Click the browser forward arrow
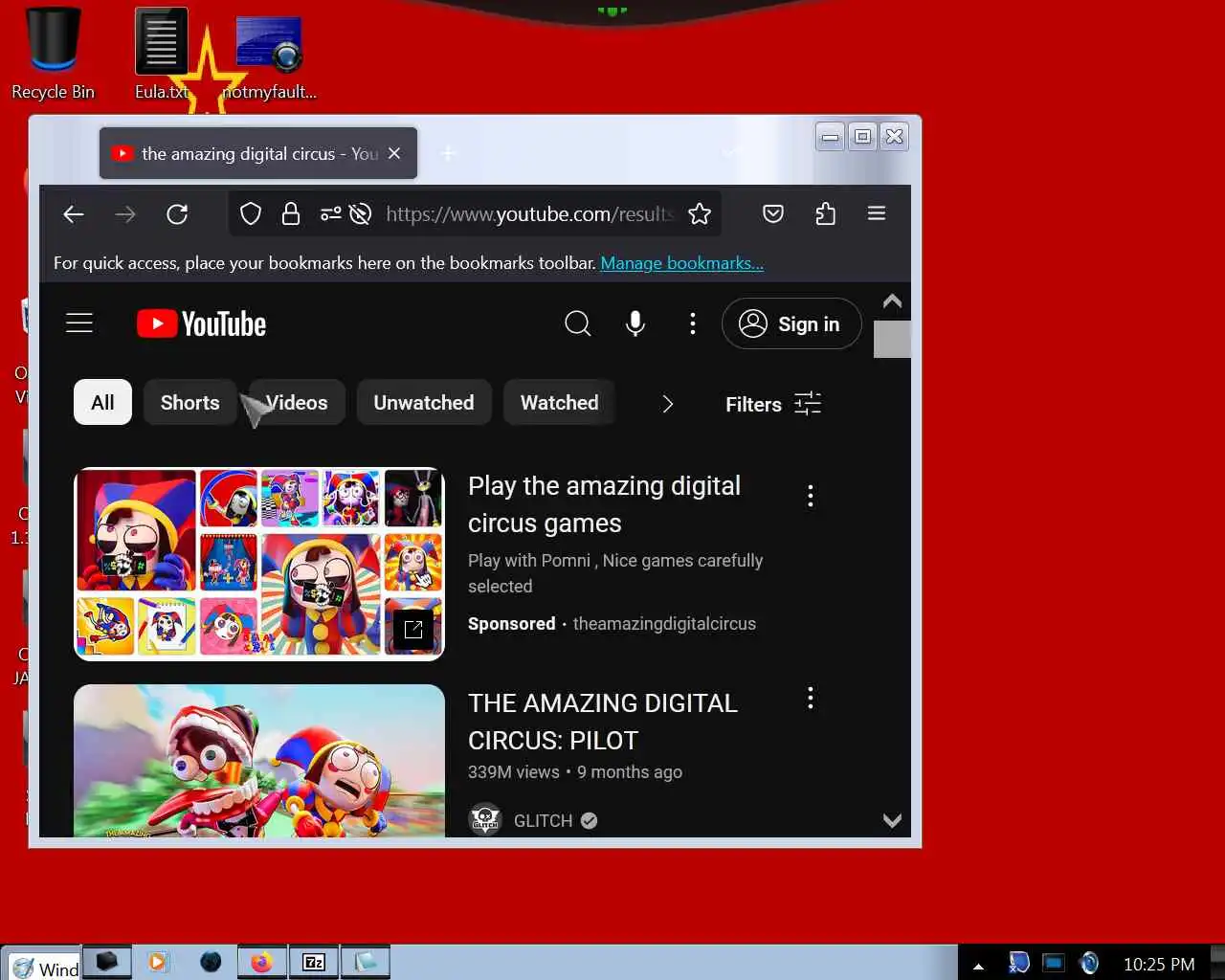The height and width of the screenshot is (980, 1225). [125, 214]
